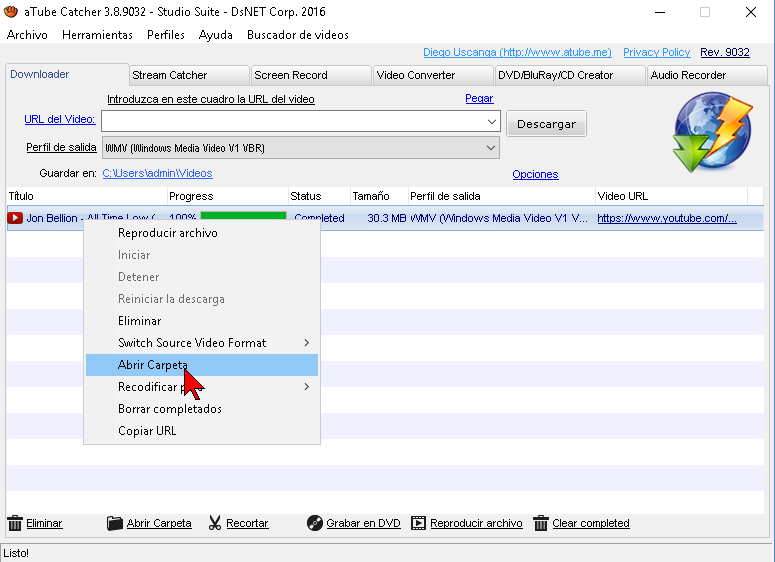
Task: Click the 30.3 MB size cell
Action: point(387,218)
